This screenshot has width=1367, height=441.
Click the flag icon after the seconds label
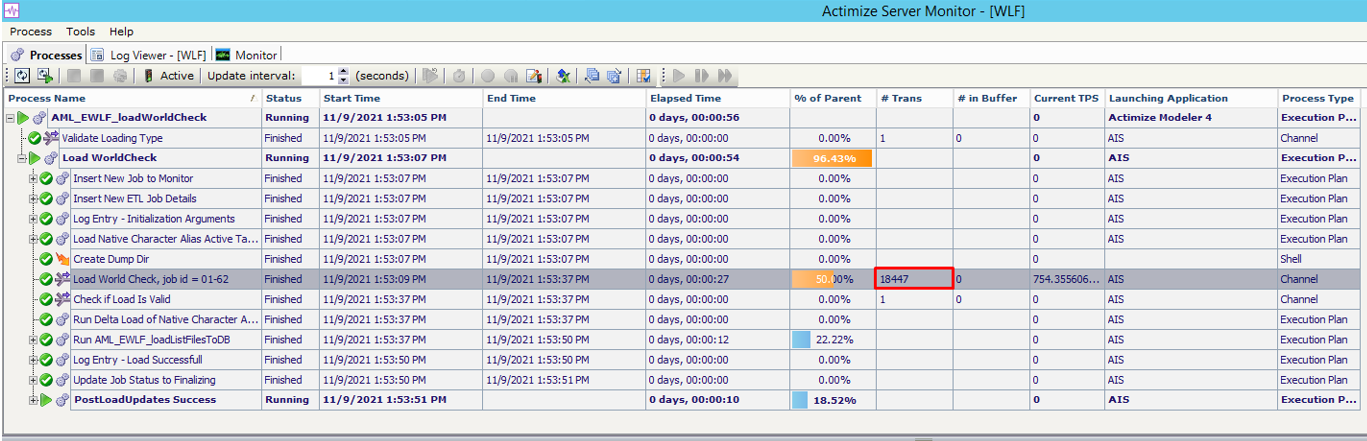pos(430,76)
